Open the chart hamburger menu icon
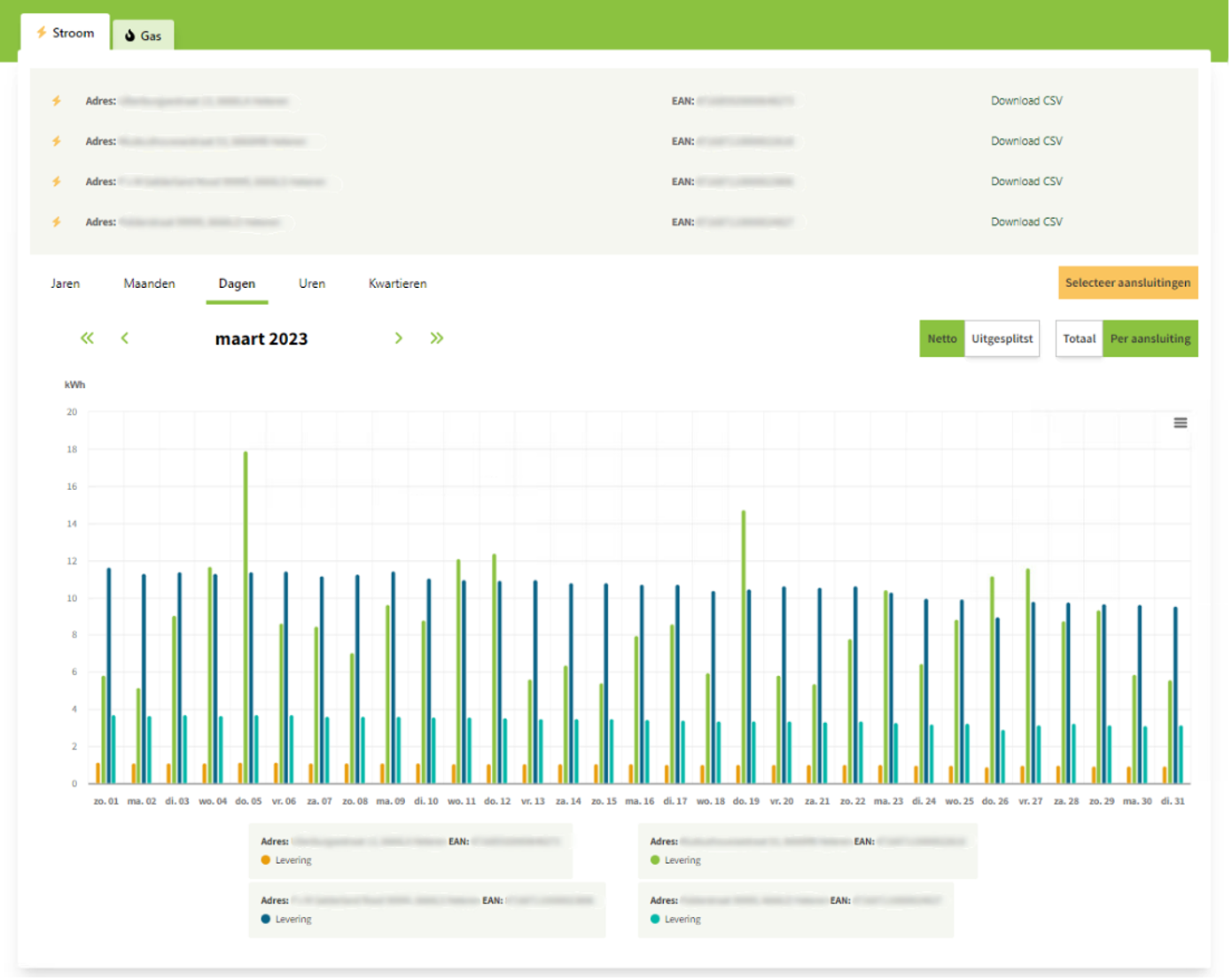1232x980 pixels. pos(1180,424)
